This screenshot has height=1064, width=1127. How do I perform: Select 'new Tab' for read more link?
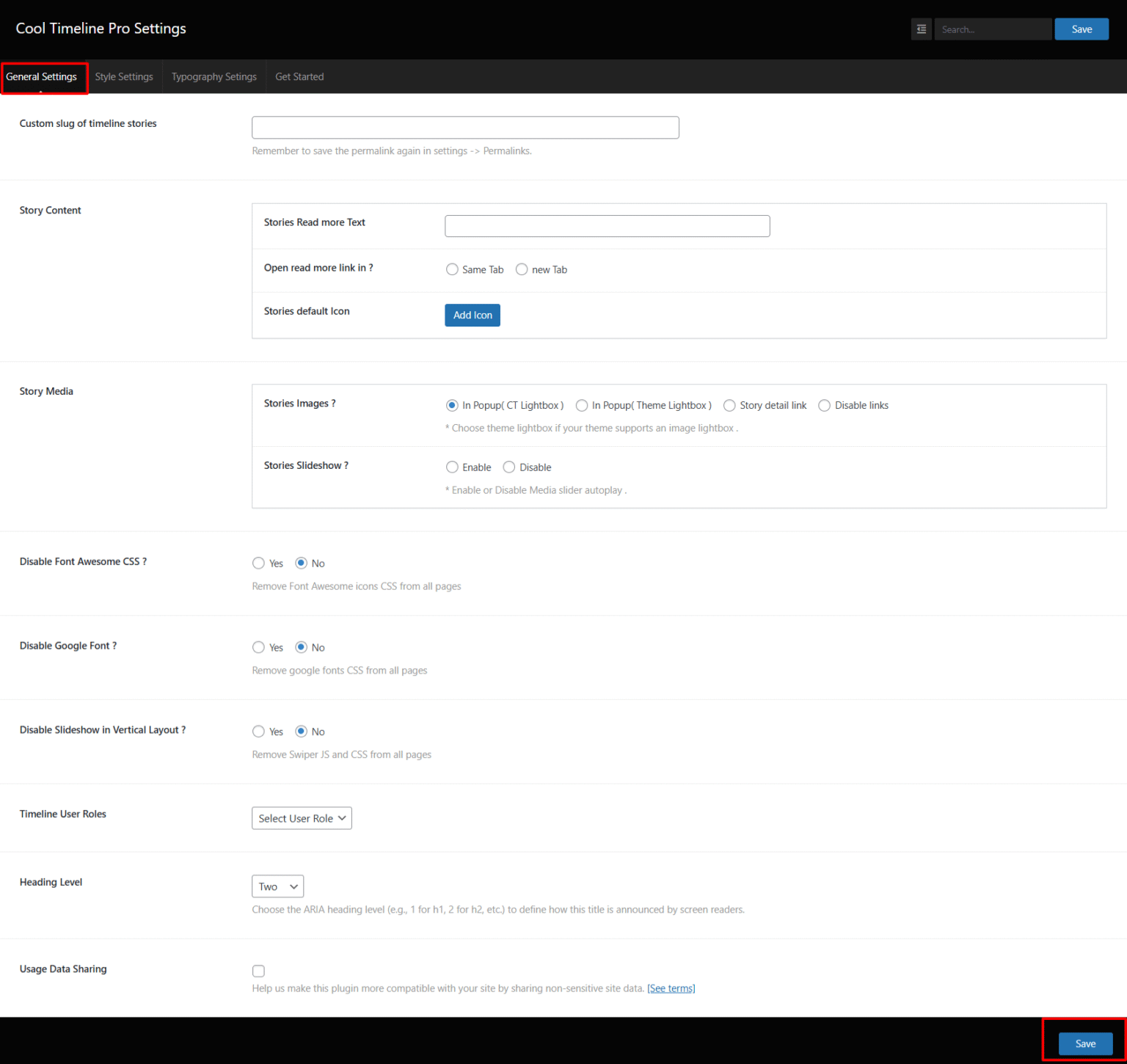tap(521, 269)
